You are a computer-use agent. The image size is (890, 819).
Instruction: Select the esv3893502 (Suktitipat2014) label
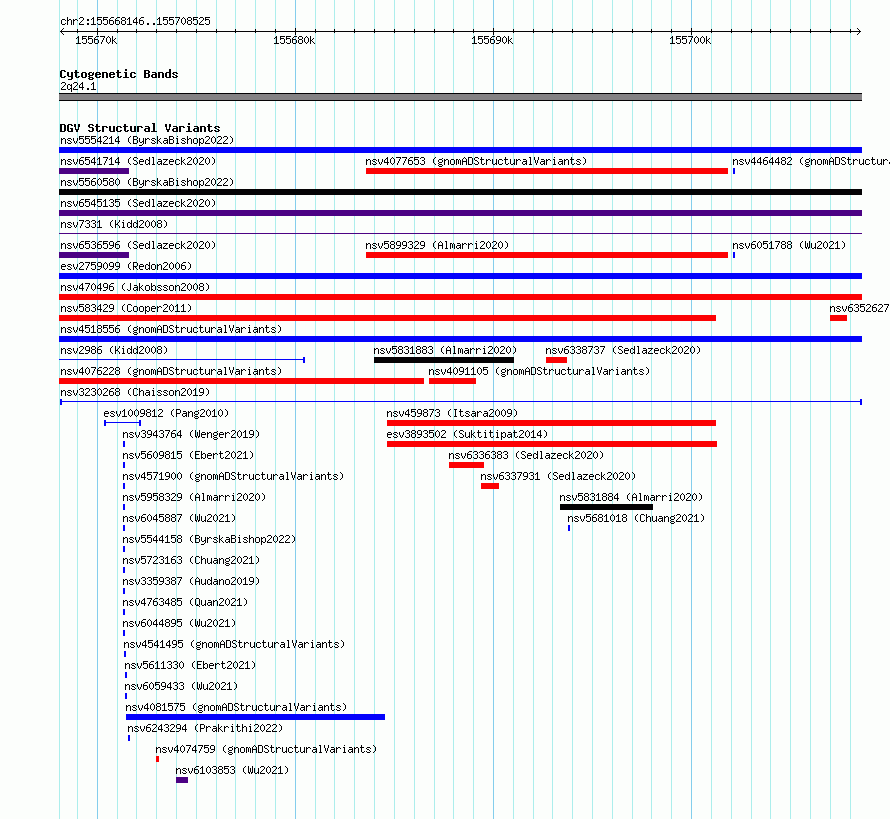click(x=468, y=434)
